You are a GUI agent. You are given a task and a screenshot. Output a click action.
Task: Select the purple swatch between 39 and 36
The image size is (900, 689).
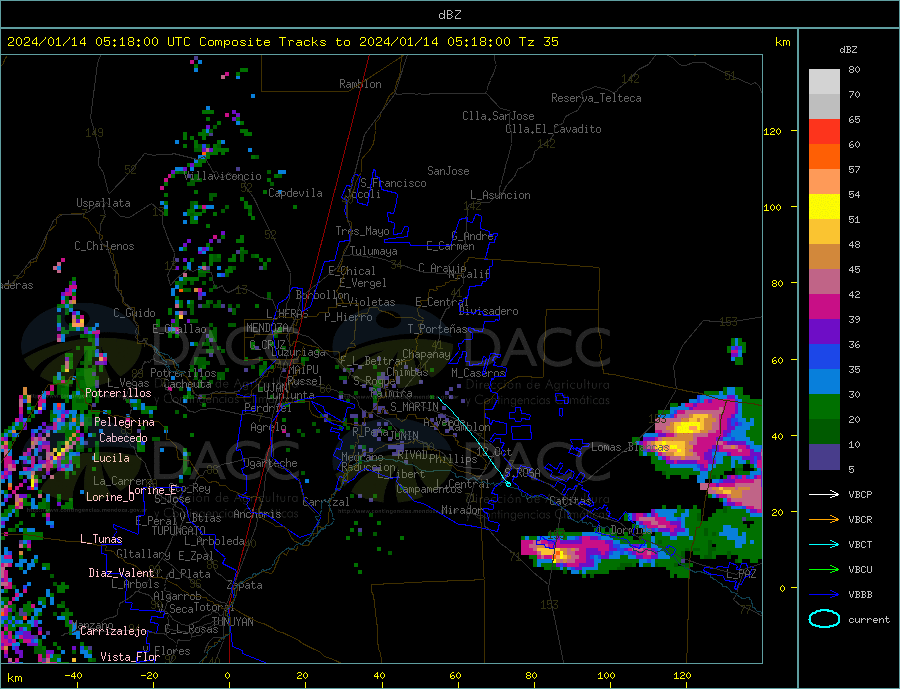coord(824,332)
